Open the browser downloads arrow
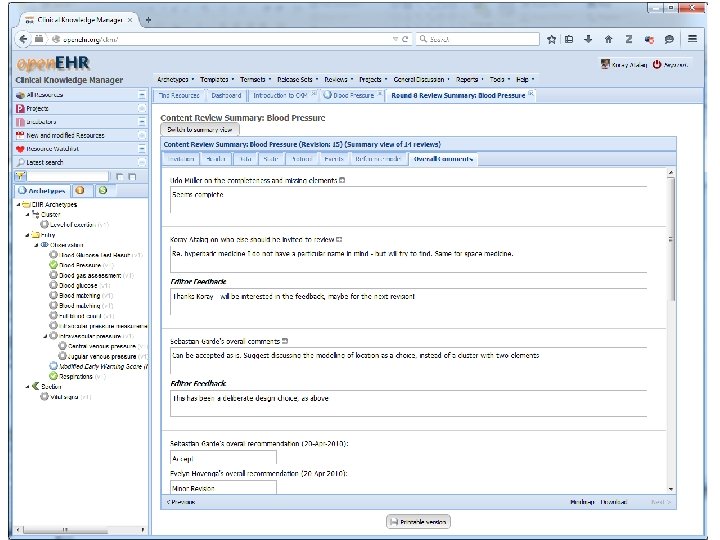 pos(588,39)
